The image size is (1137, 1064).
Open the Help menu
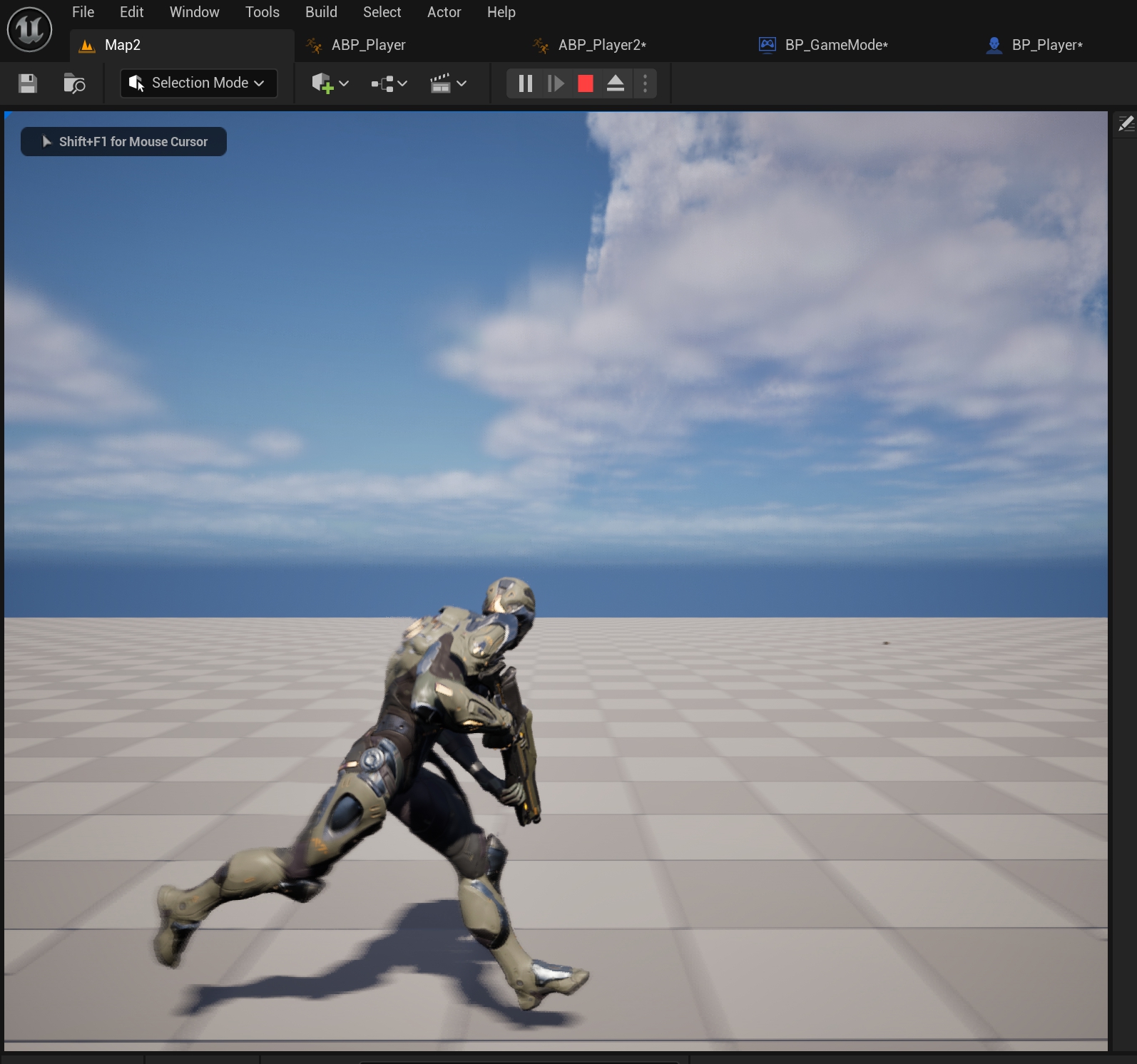pos(501,12)
